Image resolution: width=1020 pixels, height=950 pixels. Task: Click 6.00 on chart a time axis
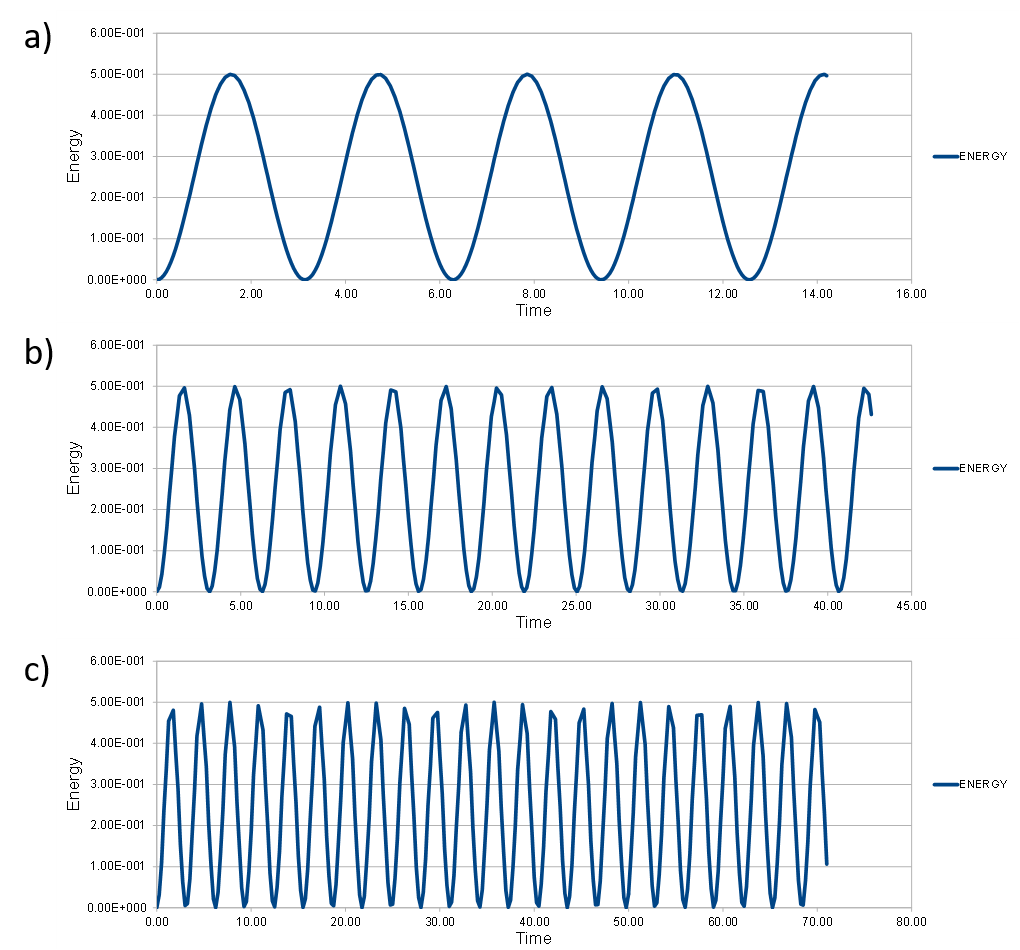[440, 294]
